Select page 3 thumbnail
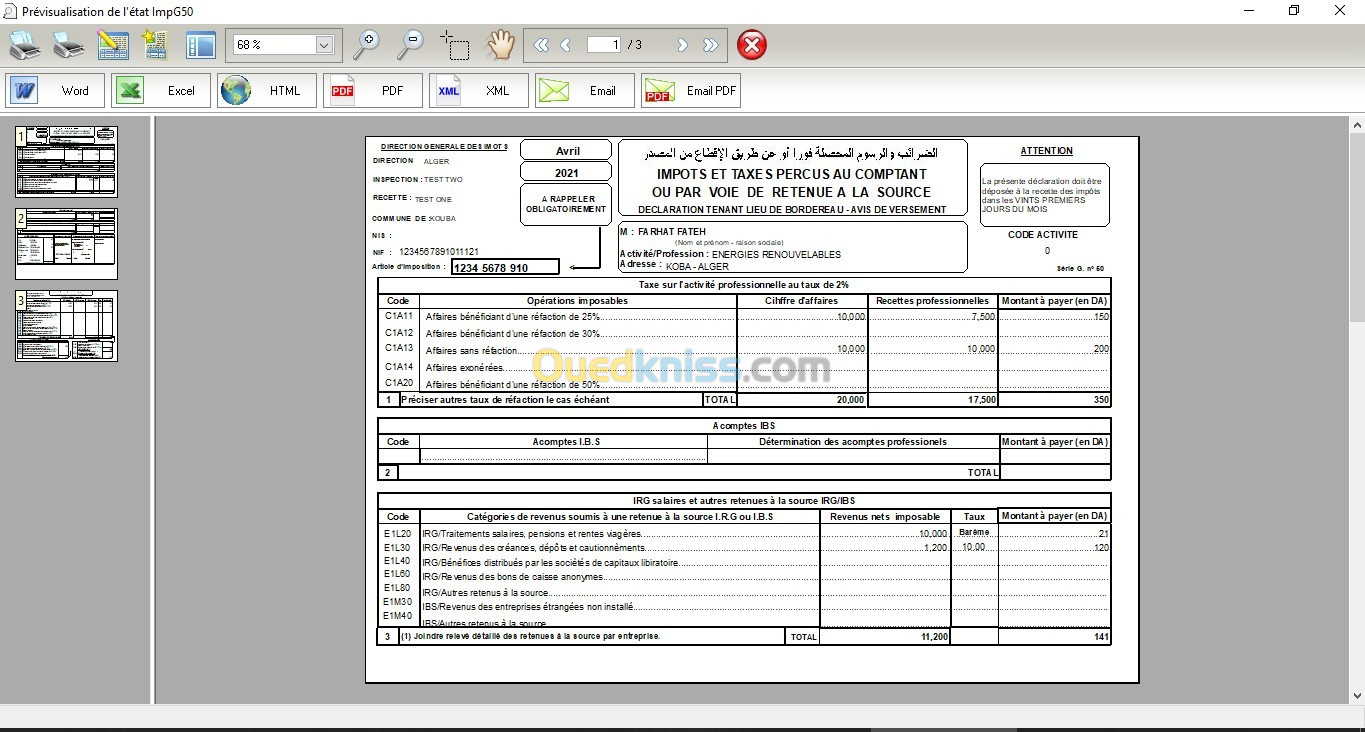This screenshot has width=1365, height=732. tap(66, 325)
